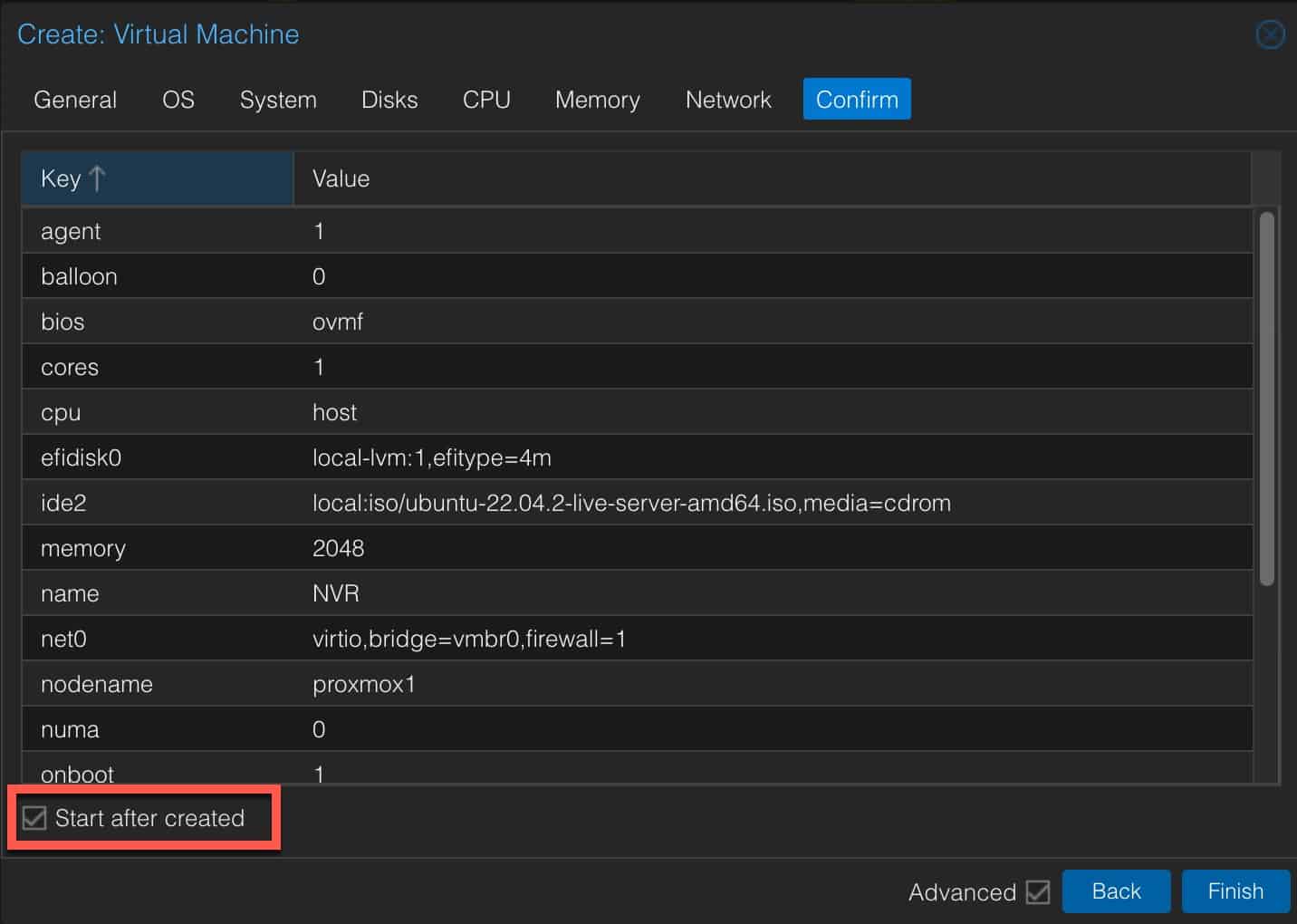Switch to the OS tab
The height and width of the screenshot is (924, 1297).
pyautogui.click(x=178, y=100)
